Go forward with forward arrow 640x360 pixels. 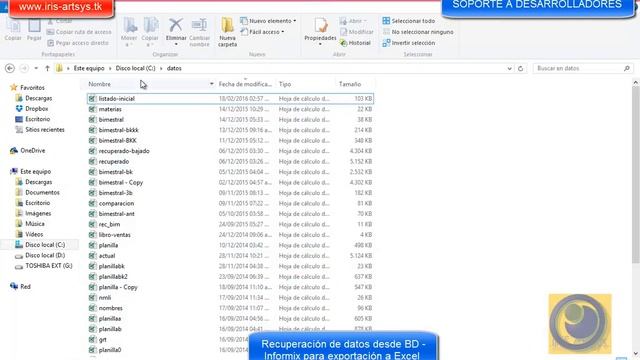click(x=24, y=69)
